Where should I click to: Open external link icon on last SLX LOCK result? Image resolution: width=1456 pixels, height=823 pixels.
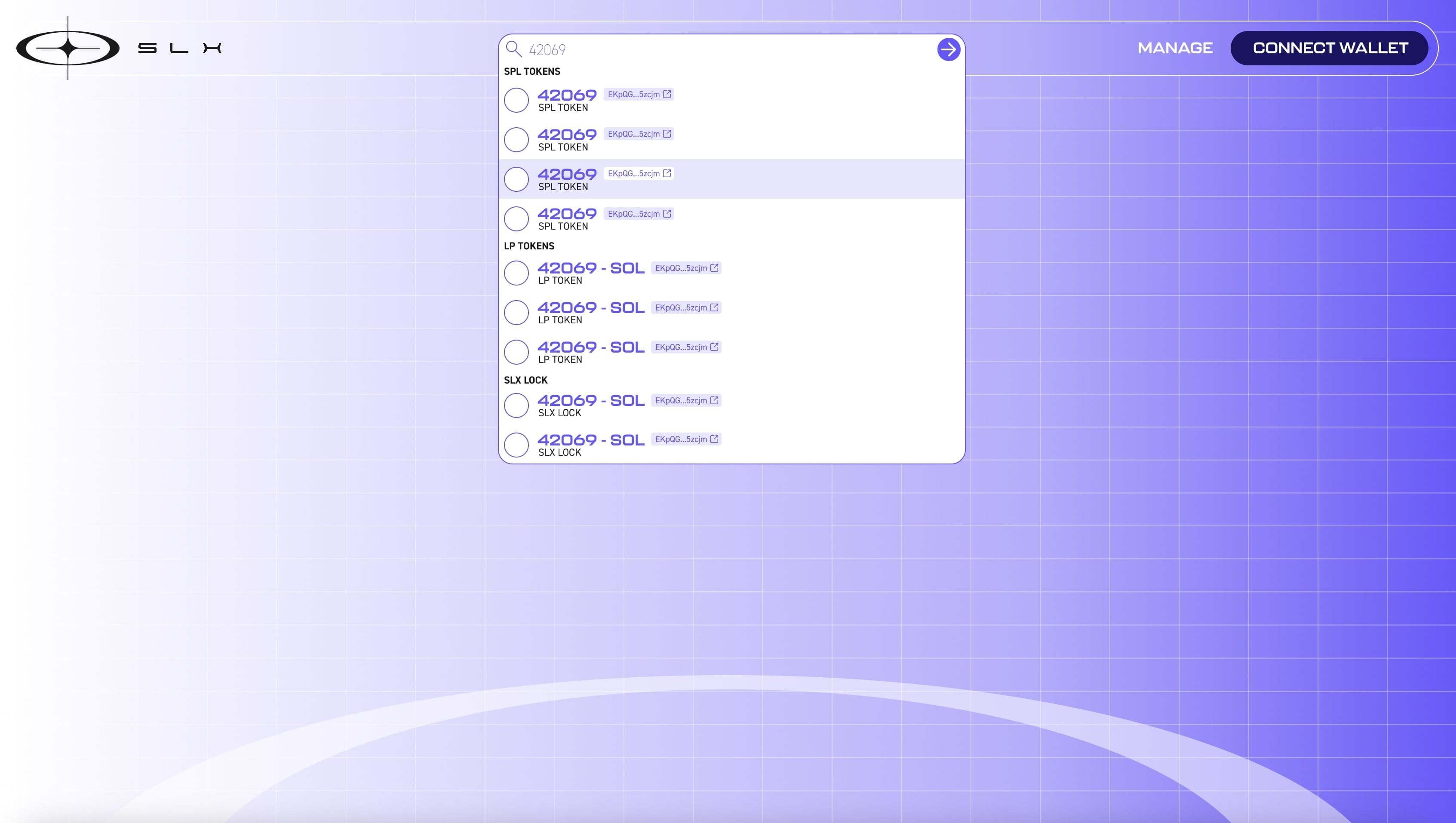click(x=714, y=439)
